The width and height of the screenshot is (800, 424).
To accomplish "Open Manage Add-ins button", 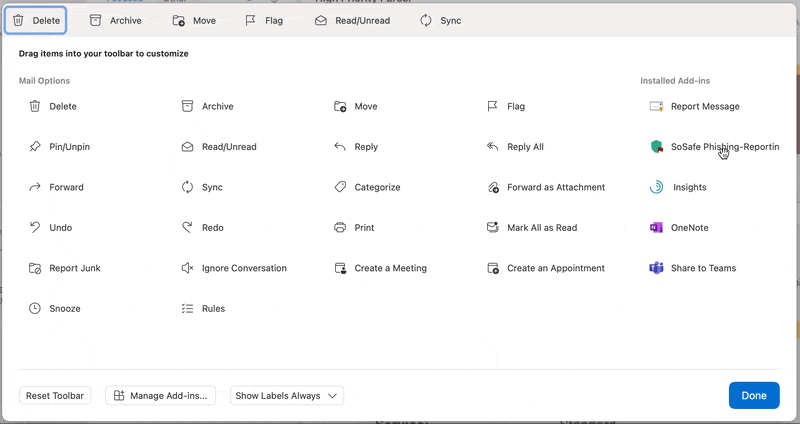I will [x=160, y=396].
